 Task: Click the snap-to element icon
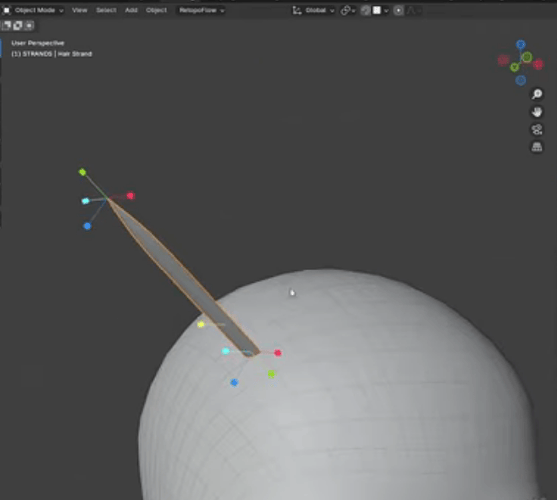[377, 11]
